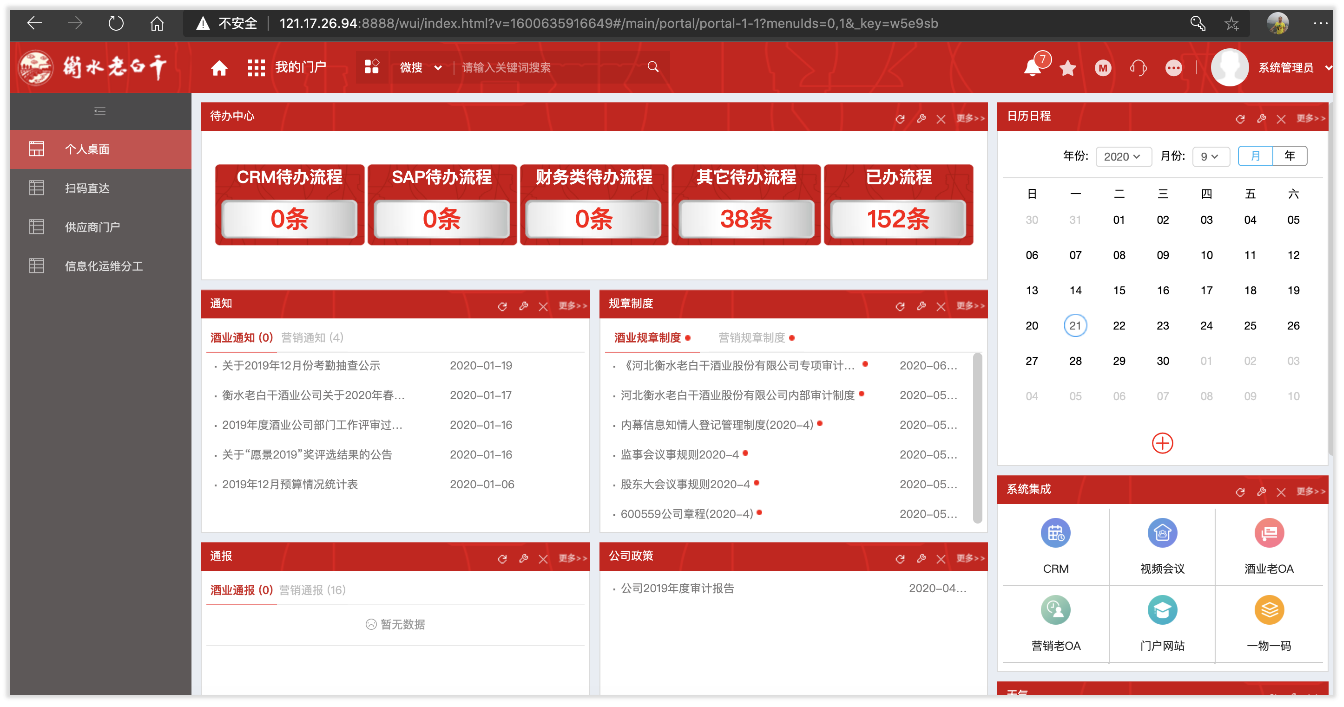Open the 年份 2020 dropdown
1344x707 pixels.
click(x=1124, y=157)
